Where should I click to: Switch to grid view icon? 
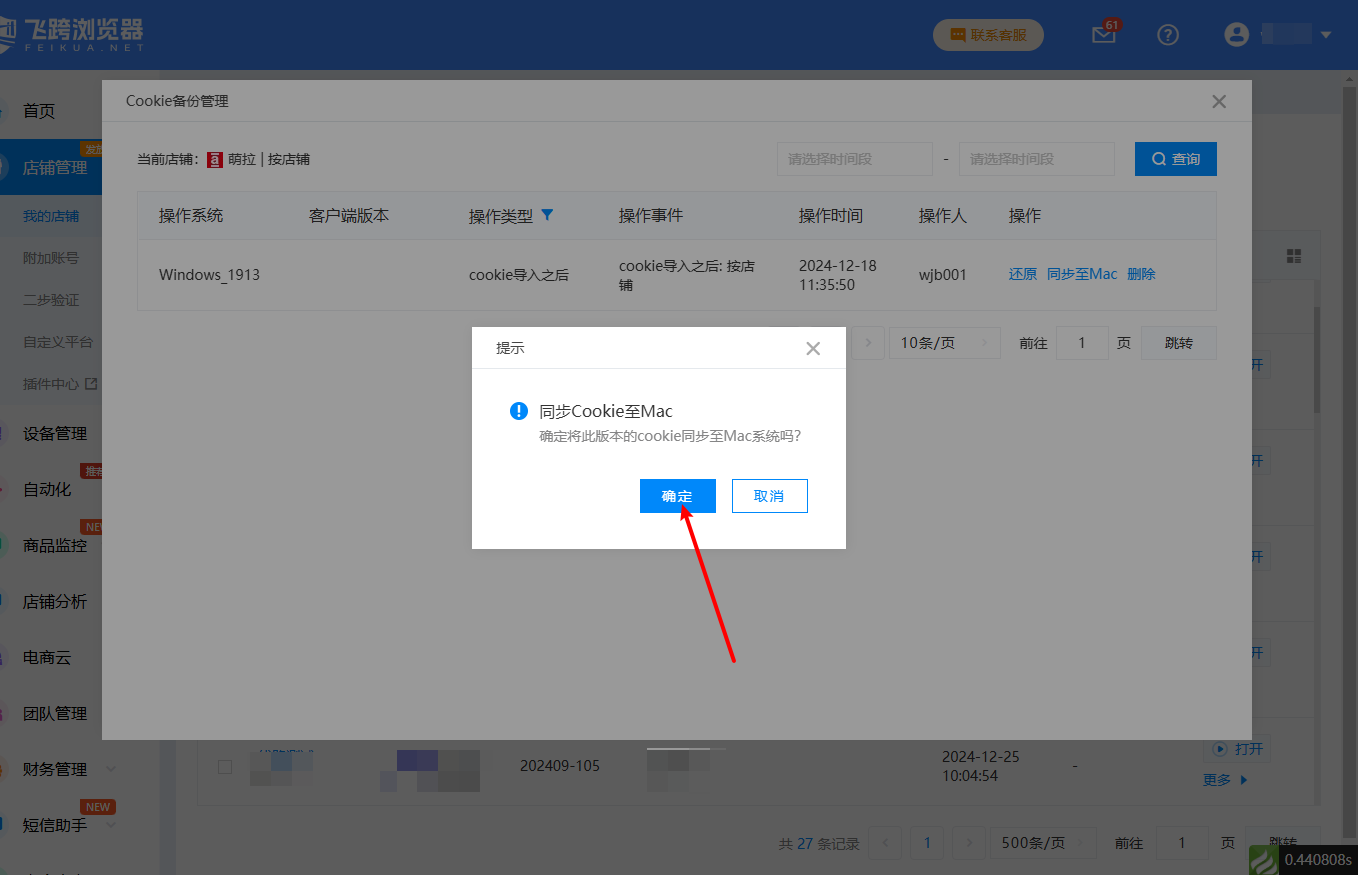pyautogui.click(x=1294, y=256)
